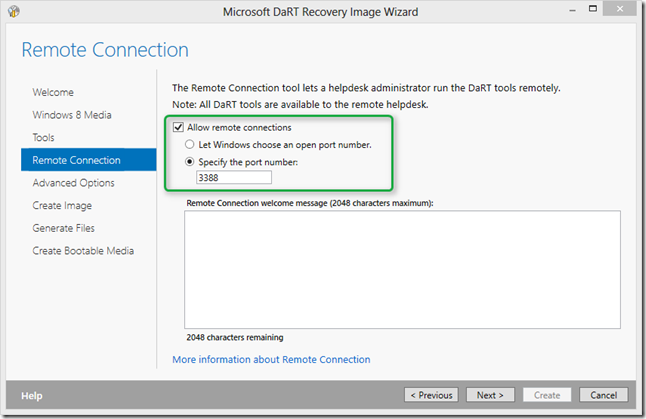Click the Previous button

(431, 395)
